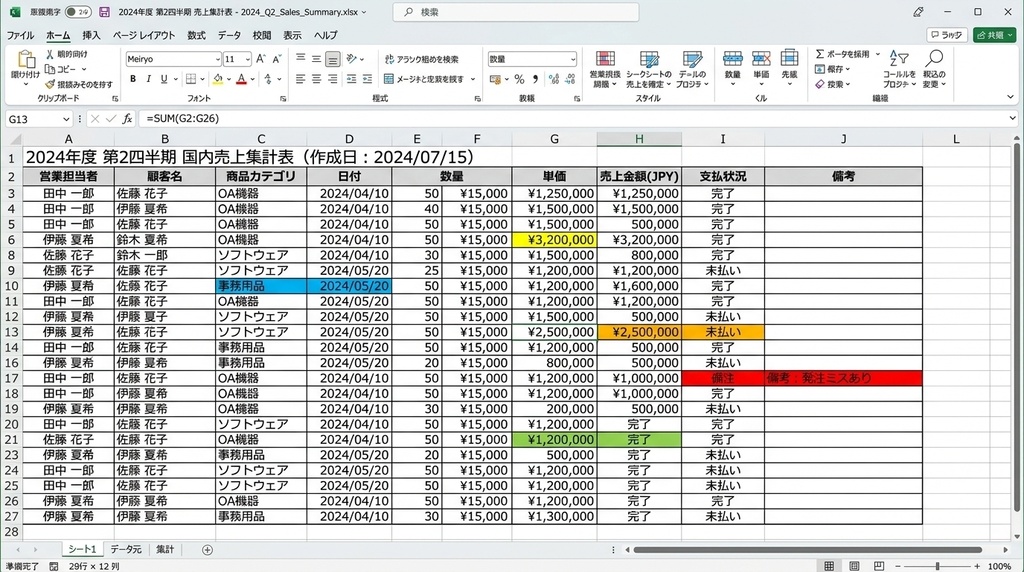Select the highlighted Bottom Align icon
The height and width of the screenshot is (572, 1024).
coord(332,59)
